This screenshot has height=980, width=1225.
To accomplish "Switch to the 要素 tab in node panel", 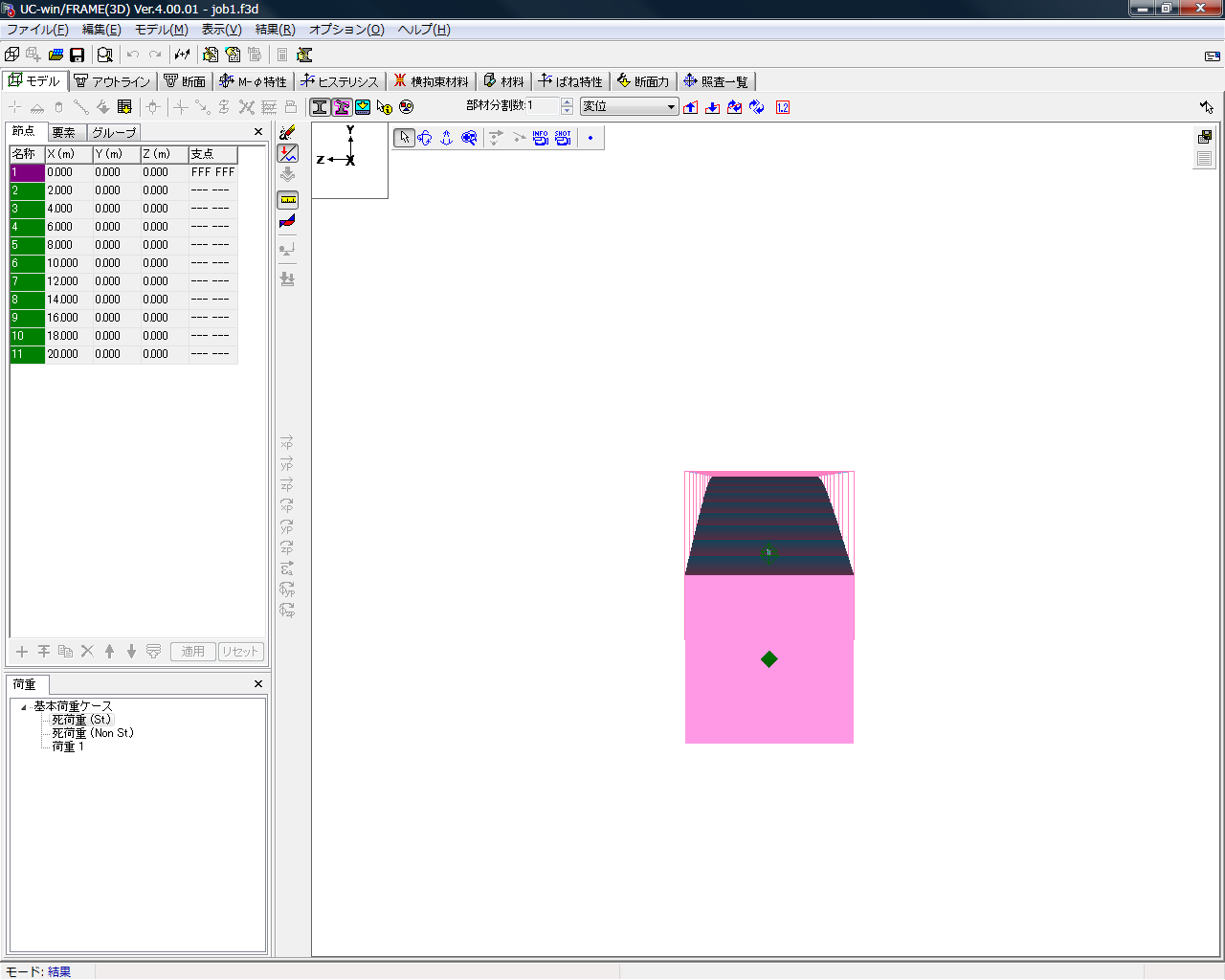I will 64,132.
